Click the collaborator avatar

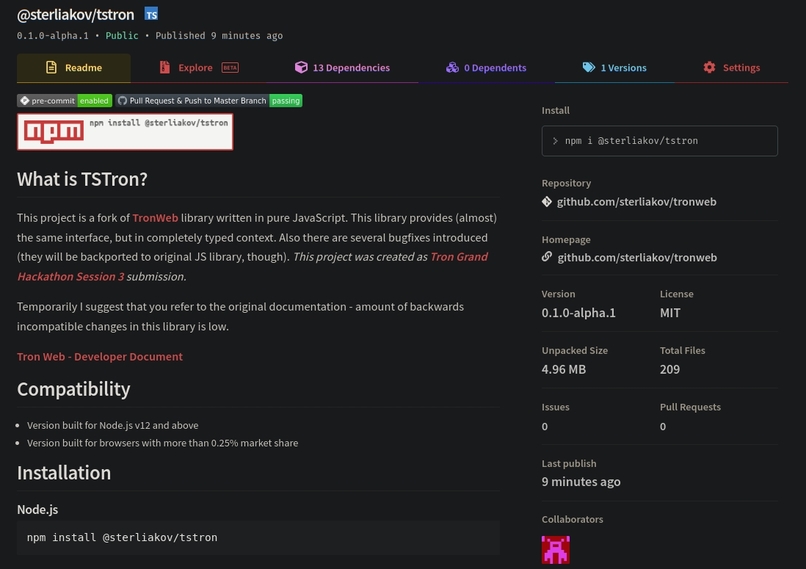(x=556, y=550)
